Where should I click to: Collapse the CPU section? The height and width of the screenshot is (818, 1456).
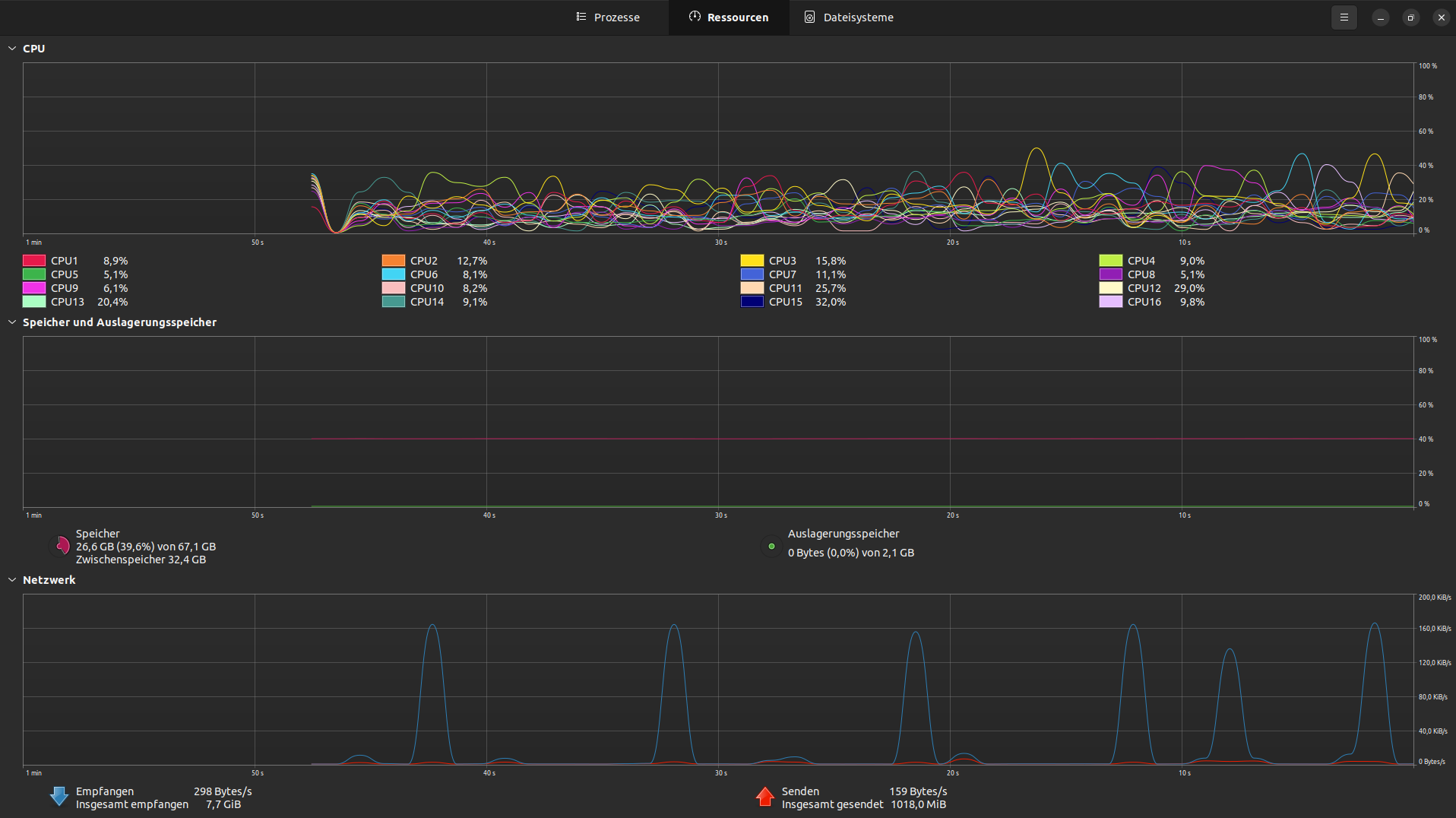12,48
